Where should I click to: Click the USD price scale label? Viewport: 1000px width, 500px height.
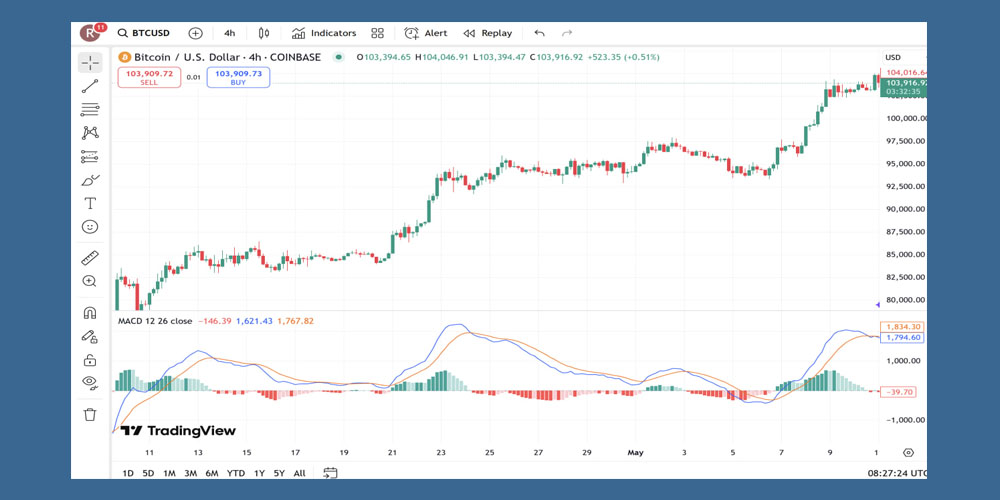click(893, 57)
